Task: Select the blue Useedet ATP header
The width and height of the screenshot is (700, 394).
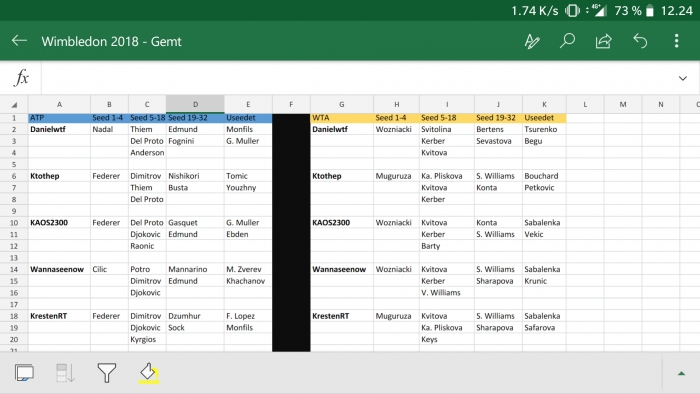Action: (248, 118)
